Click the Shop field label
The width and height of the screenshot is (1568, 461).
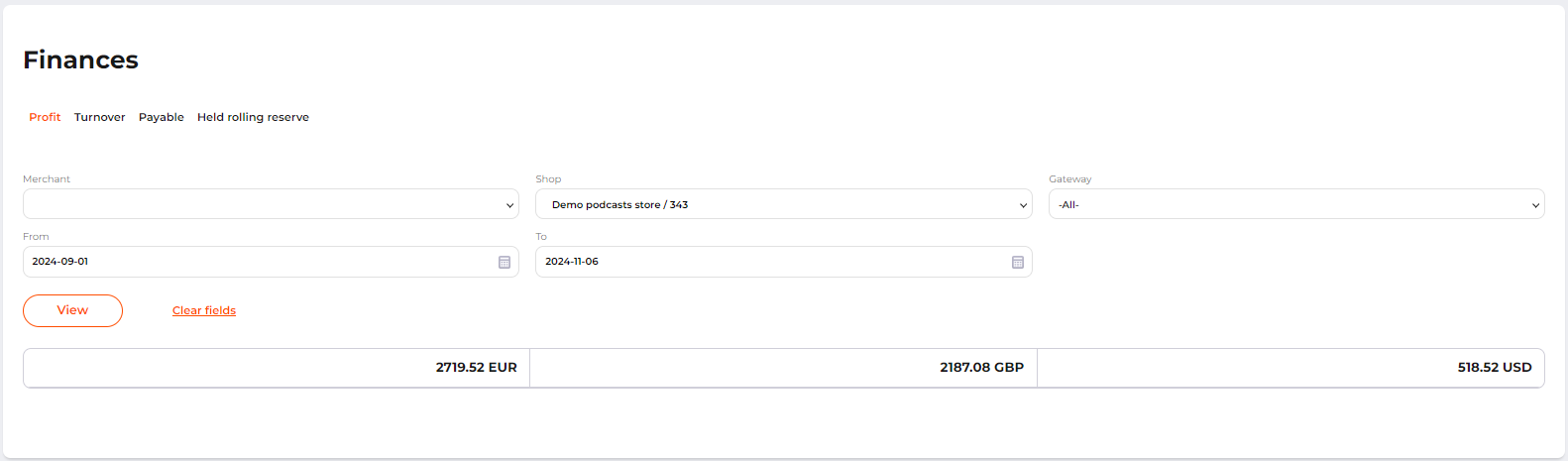548,179
